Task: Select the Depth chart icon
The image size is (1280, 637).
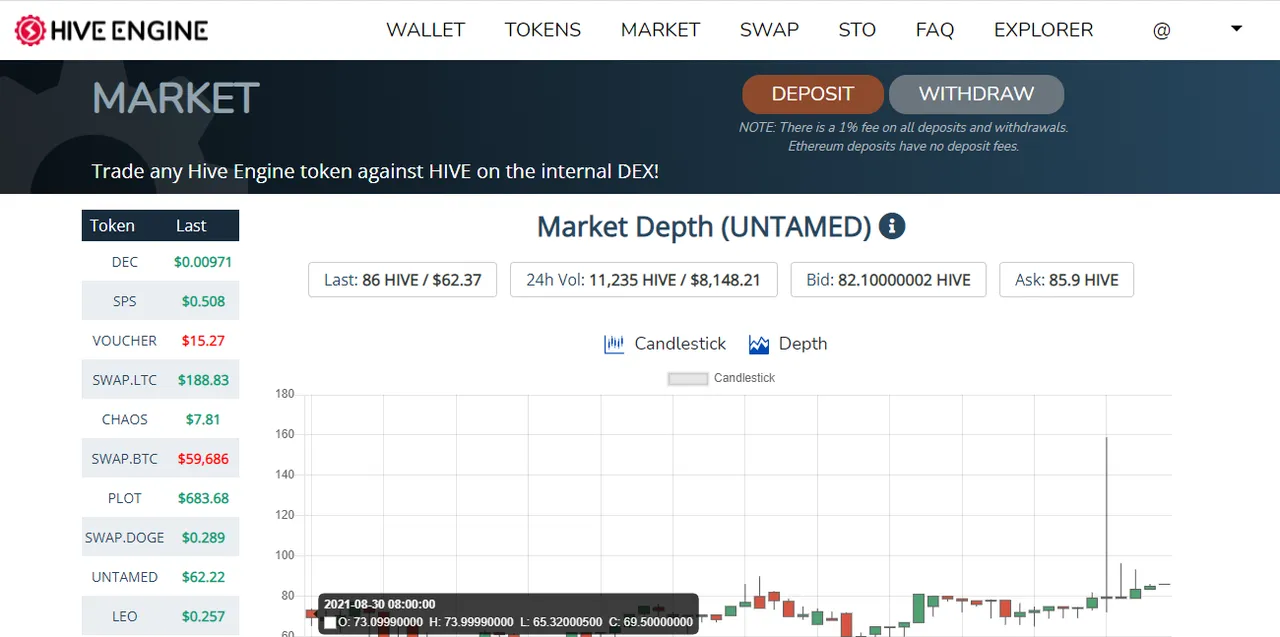Action: pyautogui.click(x=759, y=344)
